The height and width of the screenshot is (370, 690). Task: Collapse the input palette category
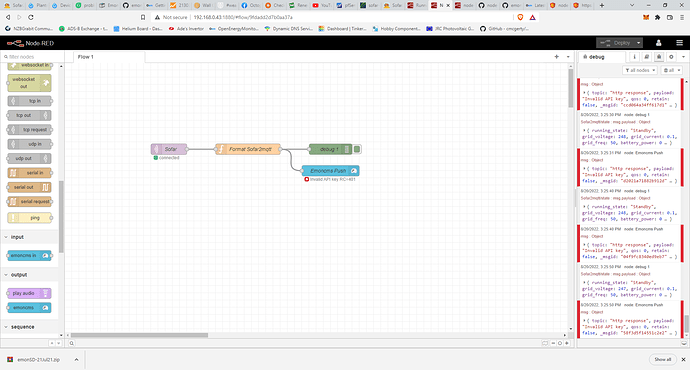(17, 237)
